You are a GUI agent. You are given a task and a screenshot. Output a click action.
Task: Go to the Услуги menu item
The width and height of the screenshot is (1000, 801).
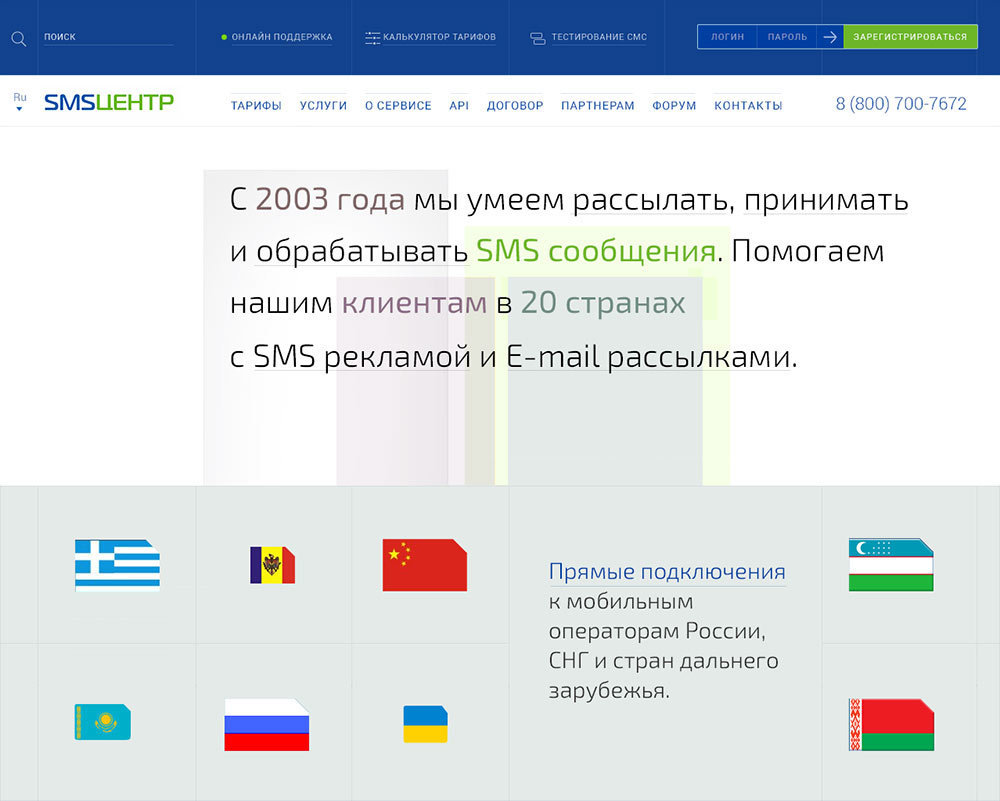tap(323, 105)
